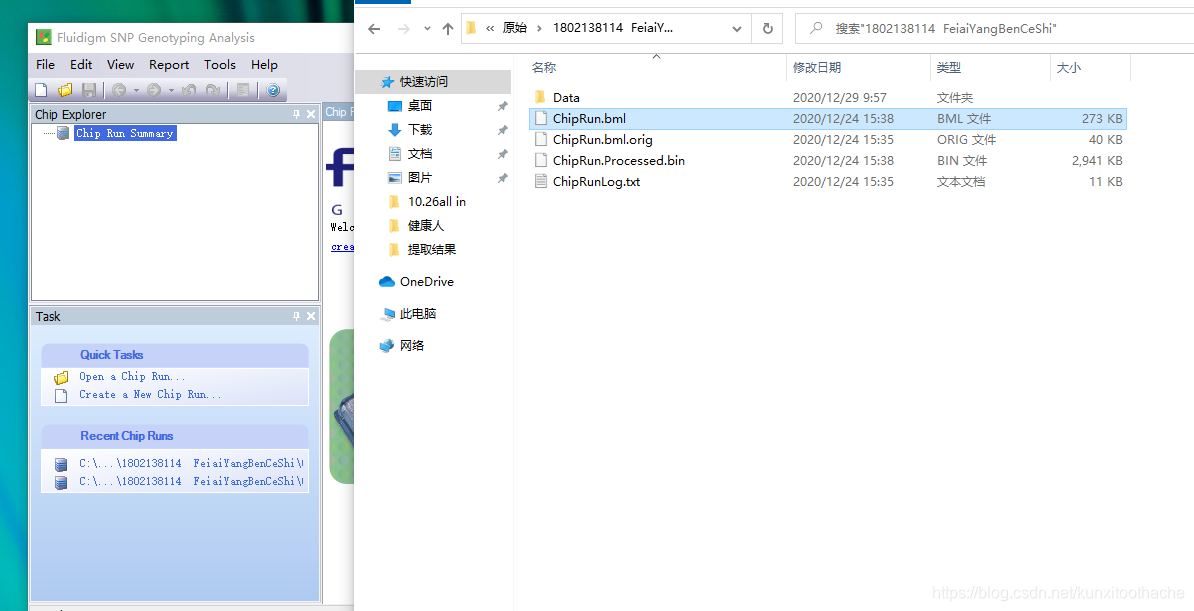The height and width of the screenshot is (611, 1194).
Task: Open 桌面 in navigation pane
Action: coord(420,106)
